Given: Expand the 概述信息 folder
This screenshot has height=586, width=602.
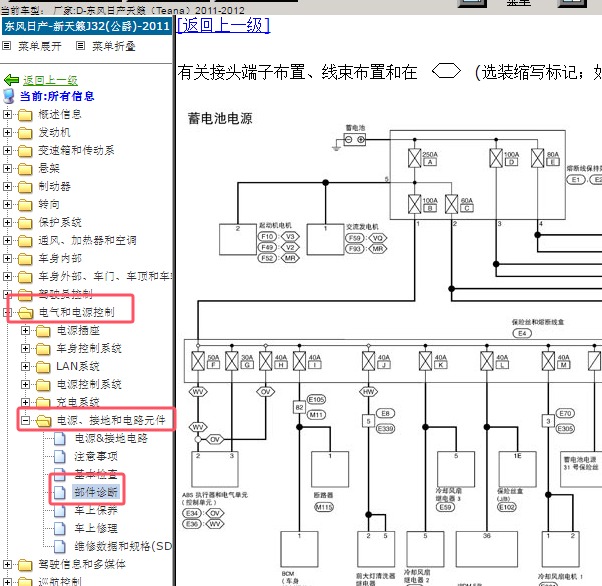Looking at the screenshot, I should (x=7, y=114).
